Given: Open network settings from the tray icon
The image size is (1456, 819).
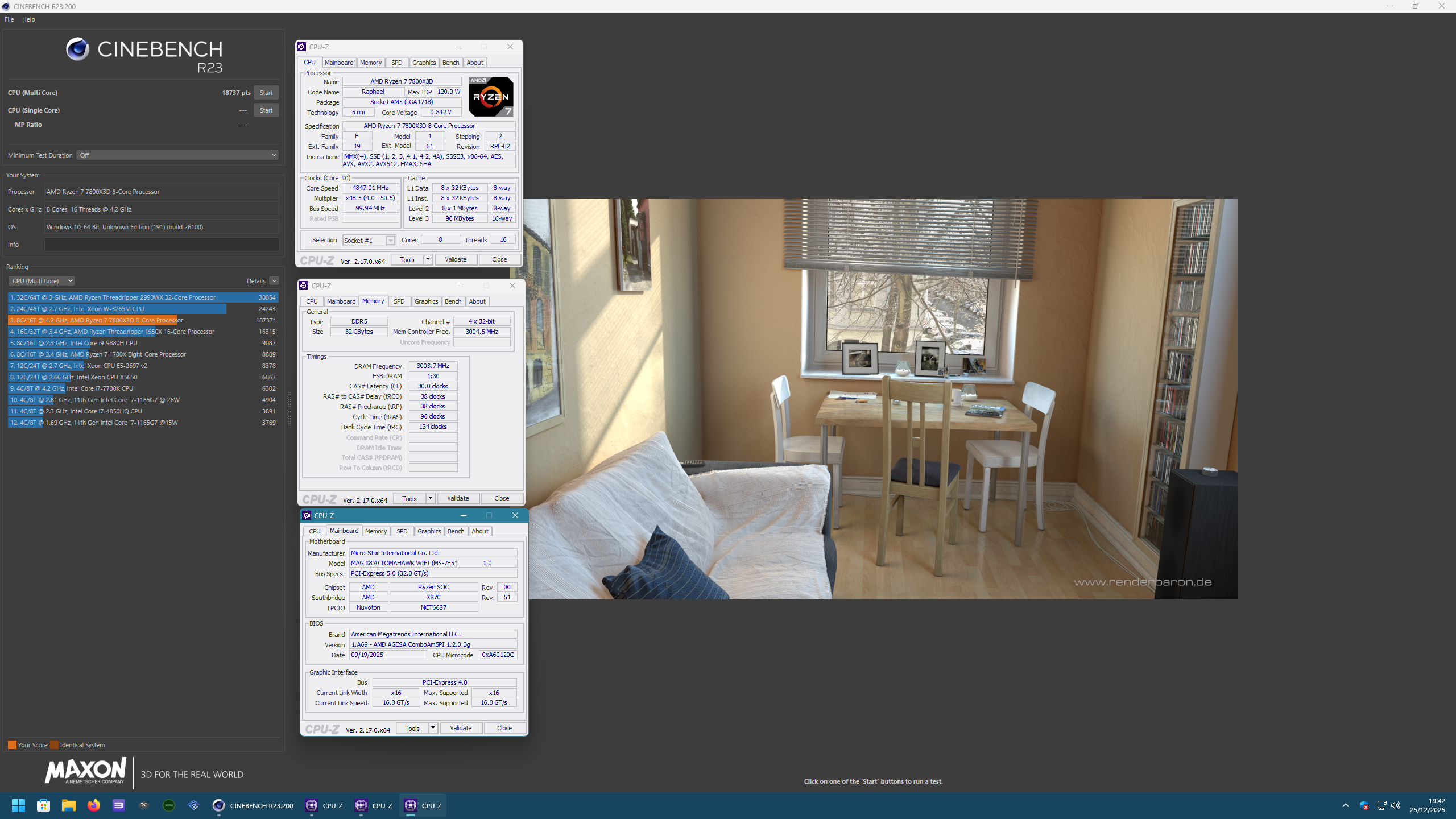Looking at the screenshot, I should click(1381, 805).
